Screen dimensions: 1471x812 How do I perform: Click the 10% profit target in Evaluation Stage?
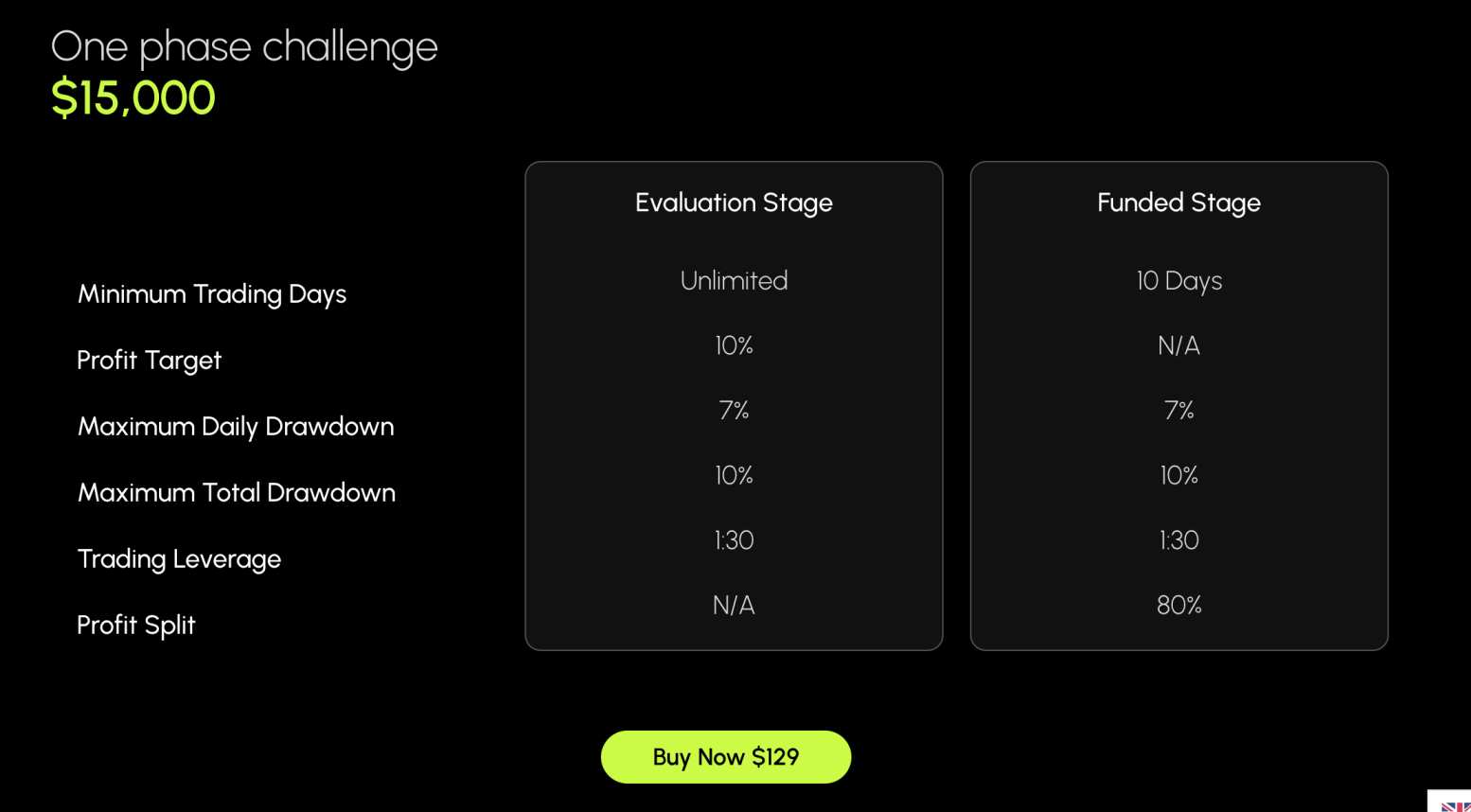(734, 346)
